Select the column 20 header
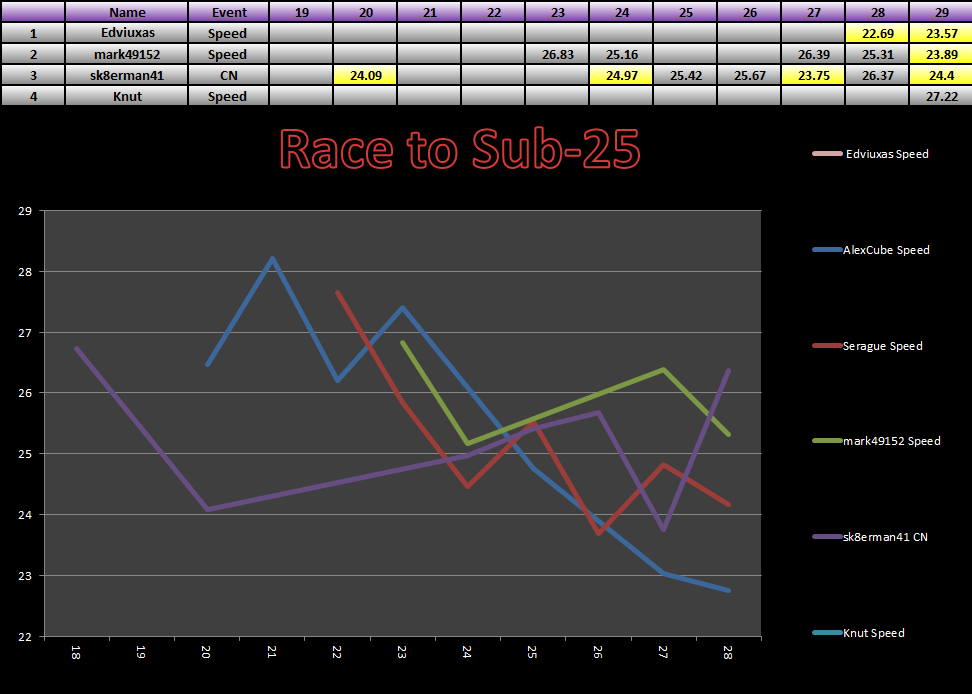 366,12
